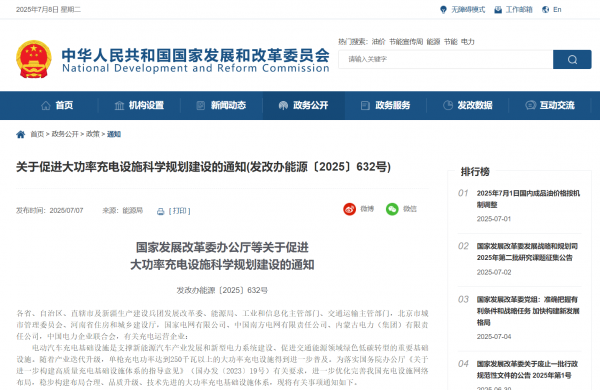Viewport: 600px width, 390px height.
Task: Click the globe language icon
Action: pyautogui.click(x=546, y=10)
